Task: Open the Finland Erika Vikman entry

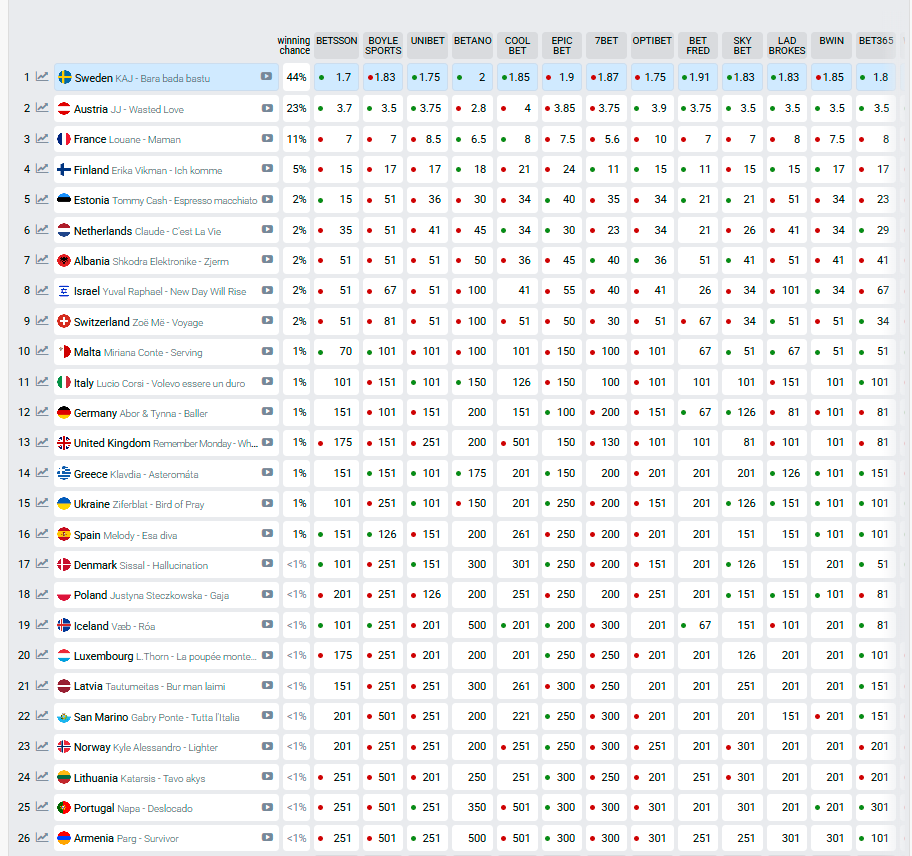Action: click(x=166, y=169)
